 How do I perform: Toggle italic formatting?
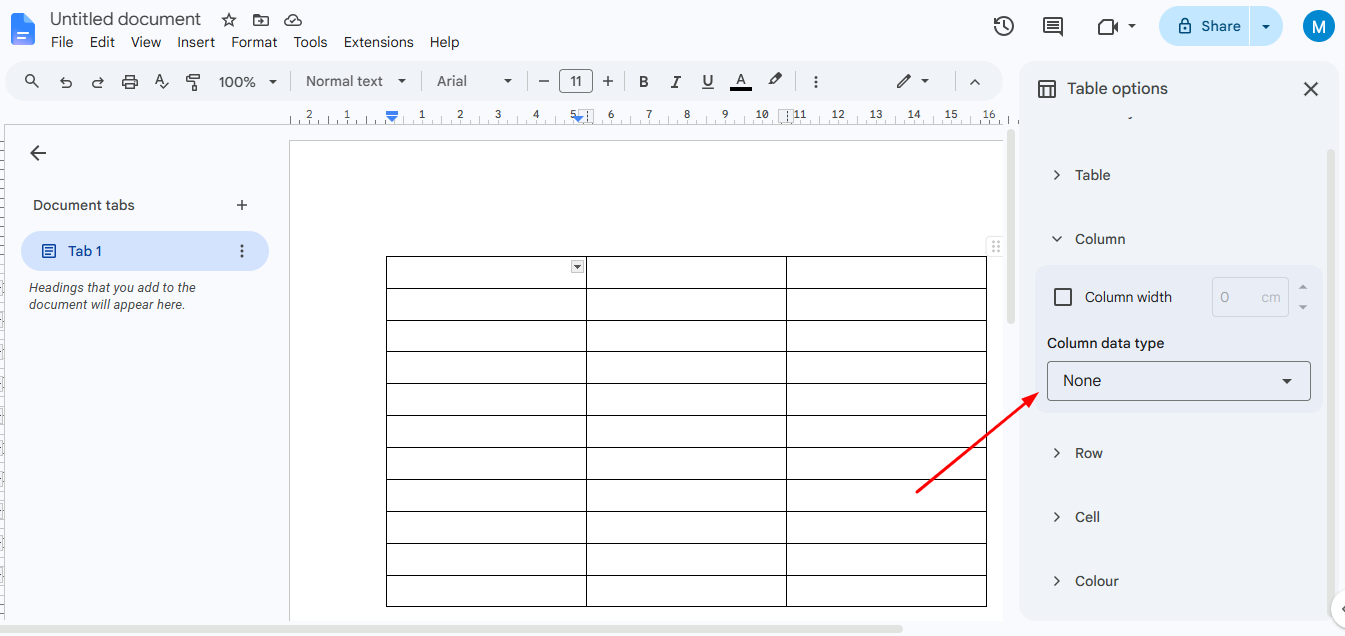point(676,82)
